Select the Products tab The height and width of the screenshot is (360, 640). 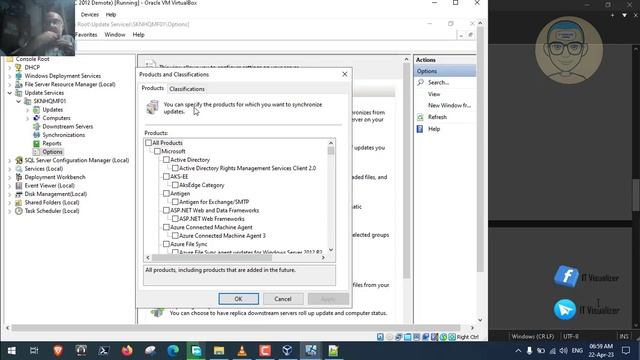[x=153, y=88]
